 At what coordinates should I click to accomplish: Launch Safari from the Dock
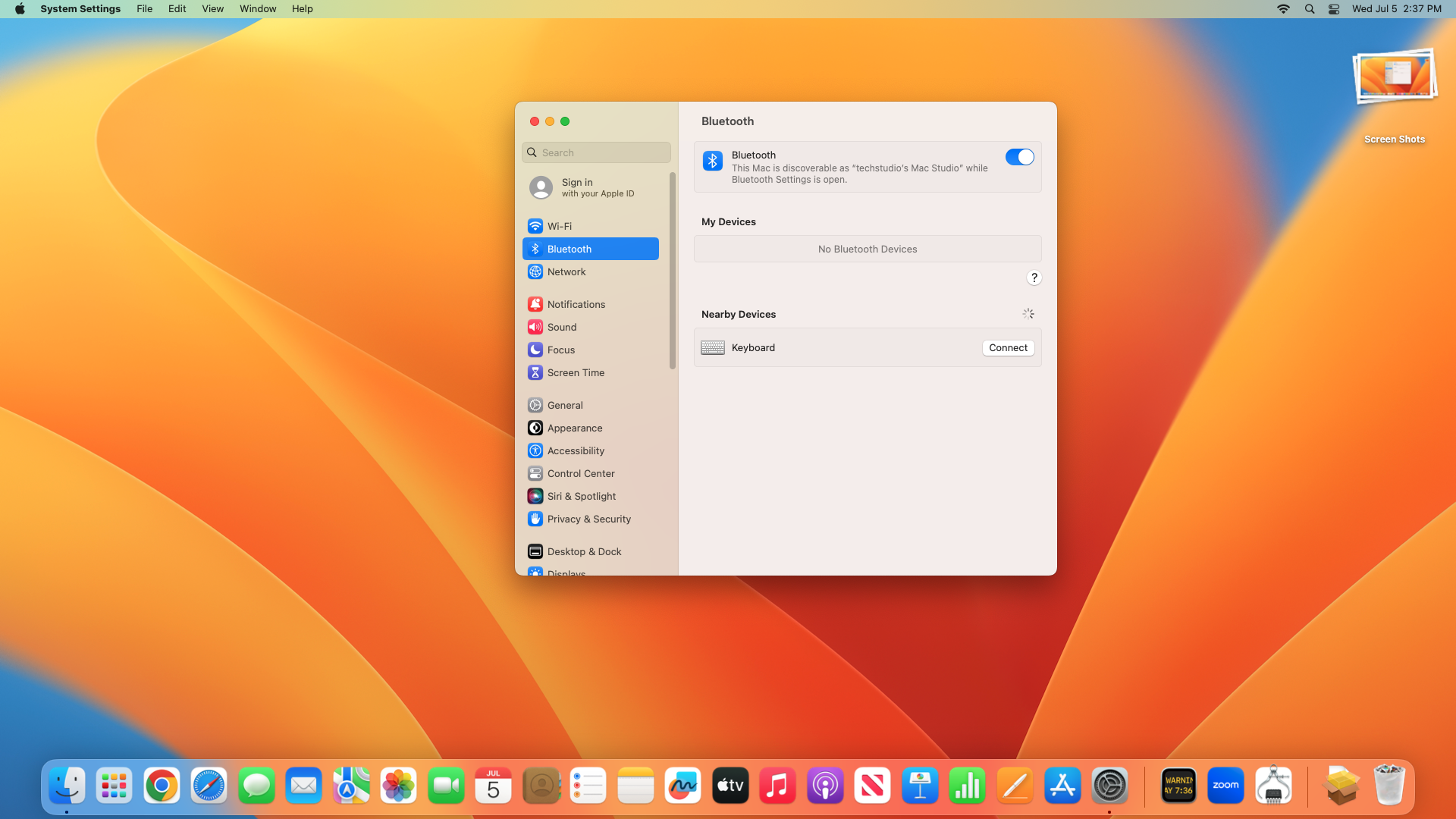pyautogui.click(x=209, y=786)
